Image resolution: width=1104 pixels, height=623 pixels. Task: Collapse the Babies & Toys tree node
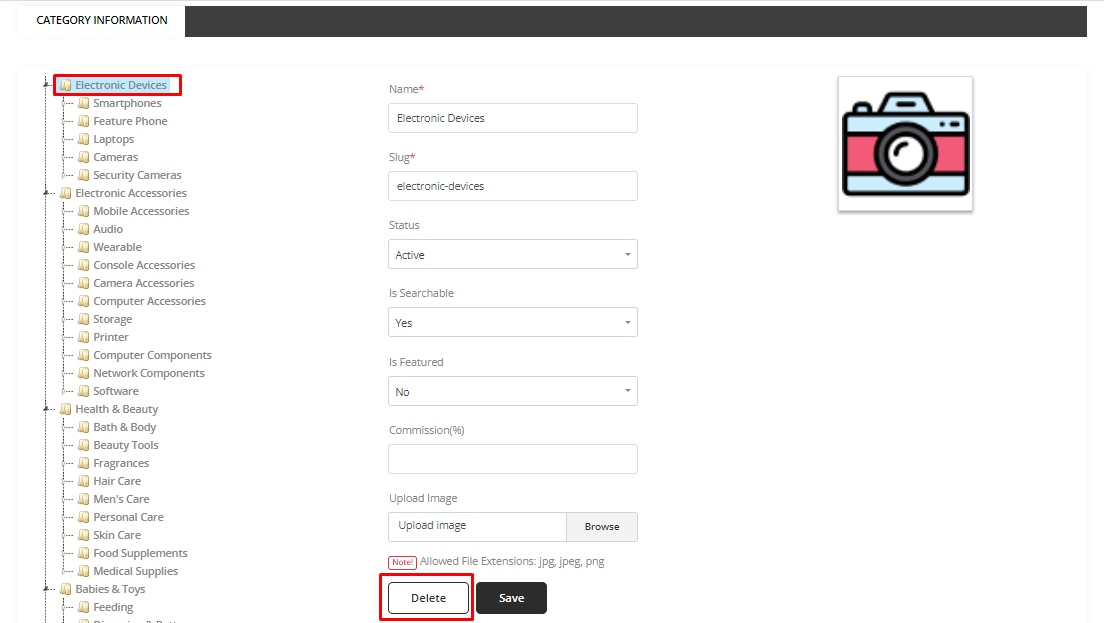point(46,589)
